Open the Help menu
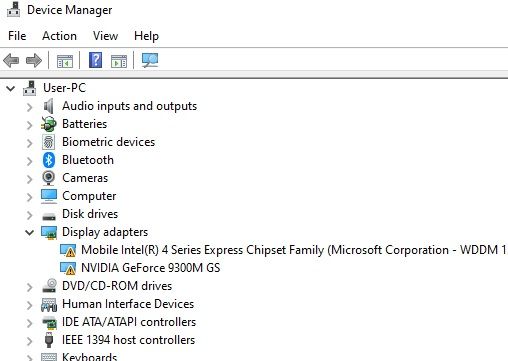Screen dimensions: 508x361 click(146, 36)
